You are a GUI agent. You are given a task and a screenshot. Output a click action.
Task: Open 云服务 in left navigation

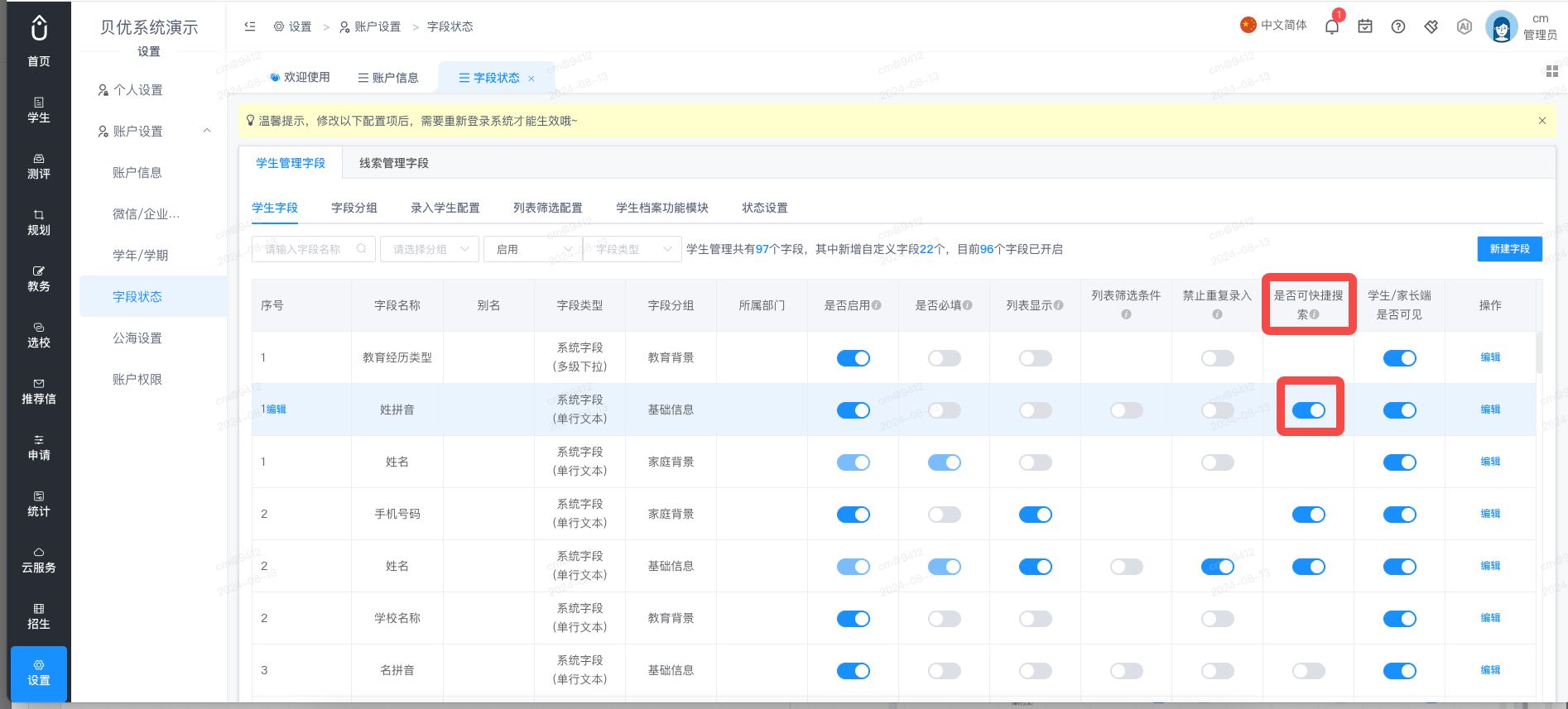(x=38, y=560)
